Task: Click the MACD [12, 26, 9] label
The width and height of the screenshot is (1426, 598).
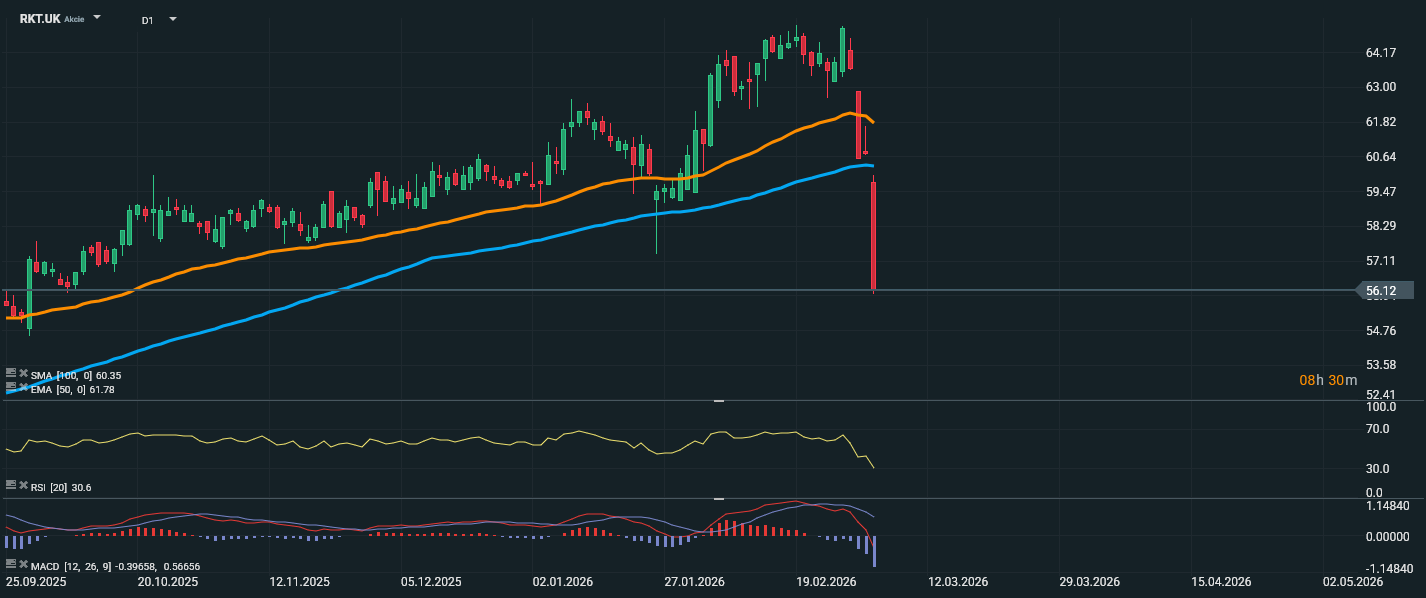Action: coord(115,566)
